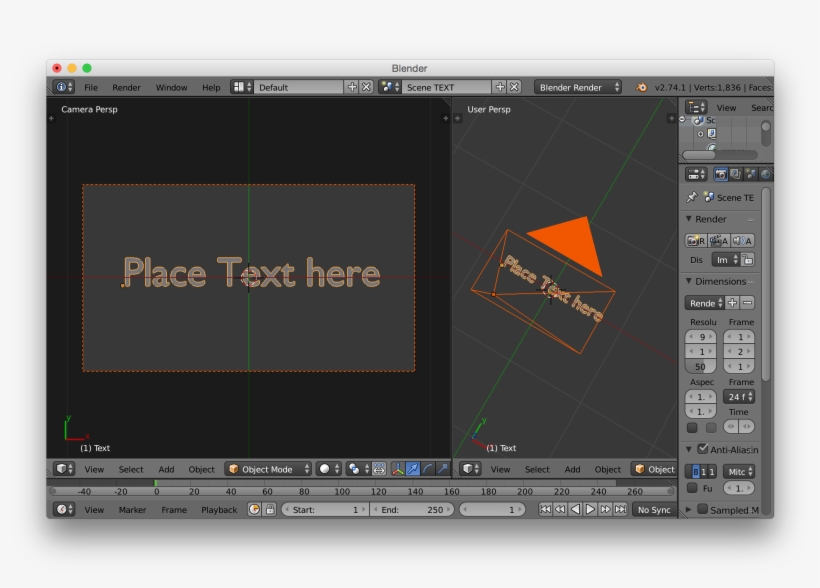Open the Window menu
The width and height of the screenshot is (820, 588).
[171, 87]
